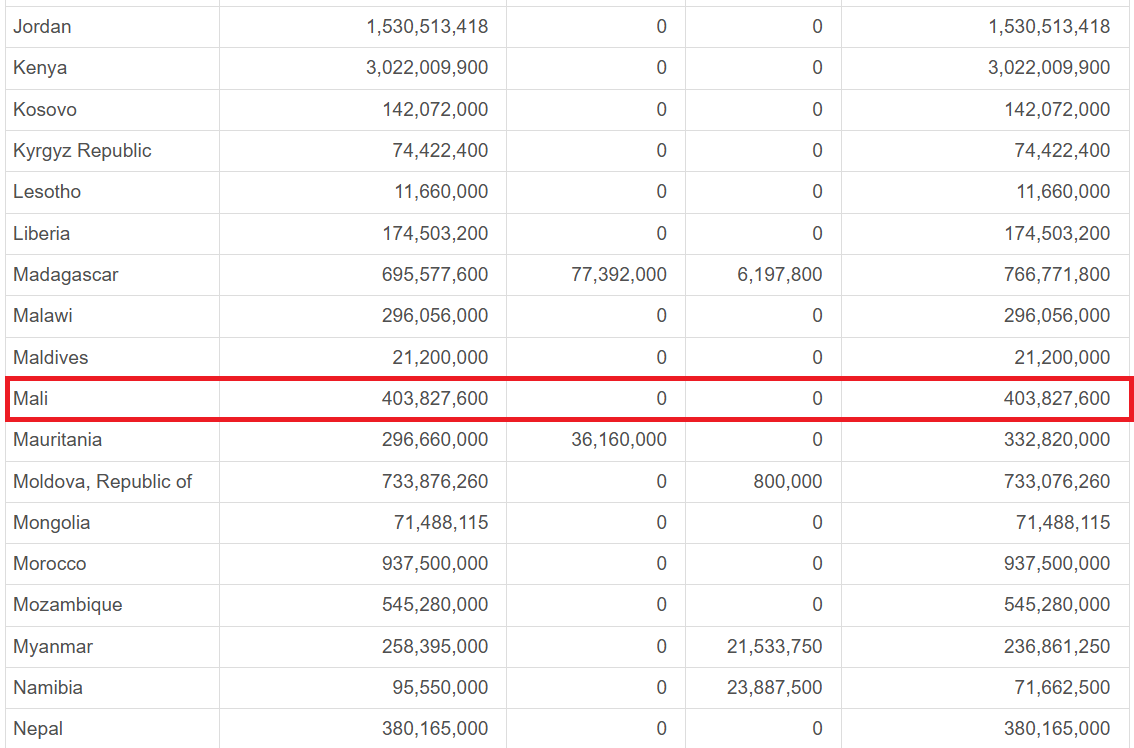Click the value 733,876,260
Viewport: 1134px width, 748px height.
(x=435, y=482)
